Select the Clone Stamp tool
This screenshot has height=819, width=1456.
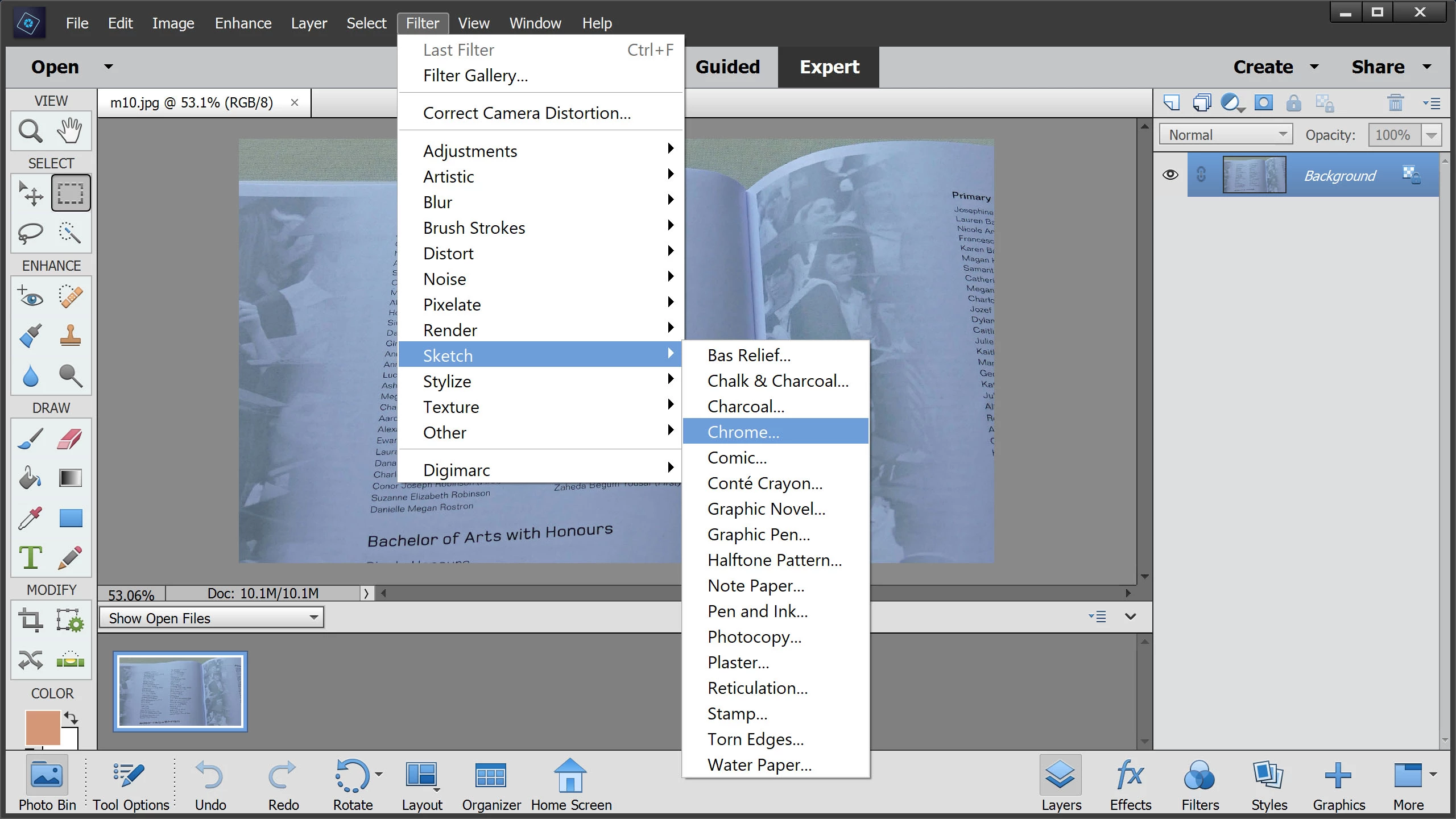(70, 336)
